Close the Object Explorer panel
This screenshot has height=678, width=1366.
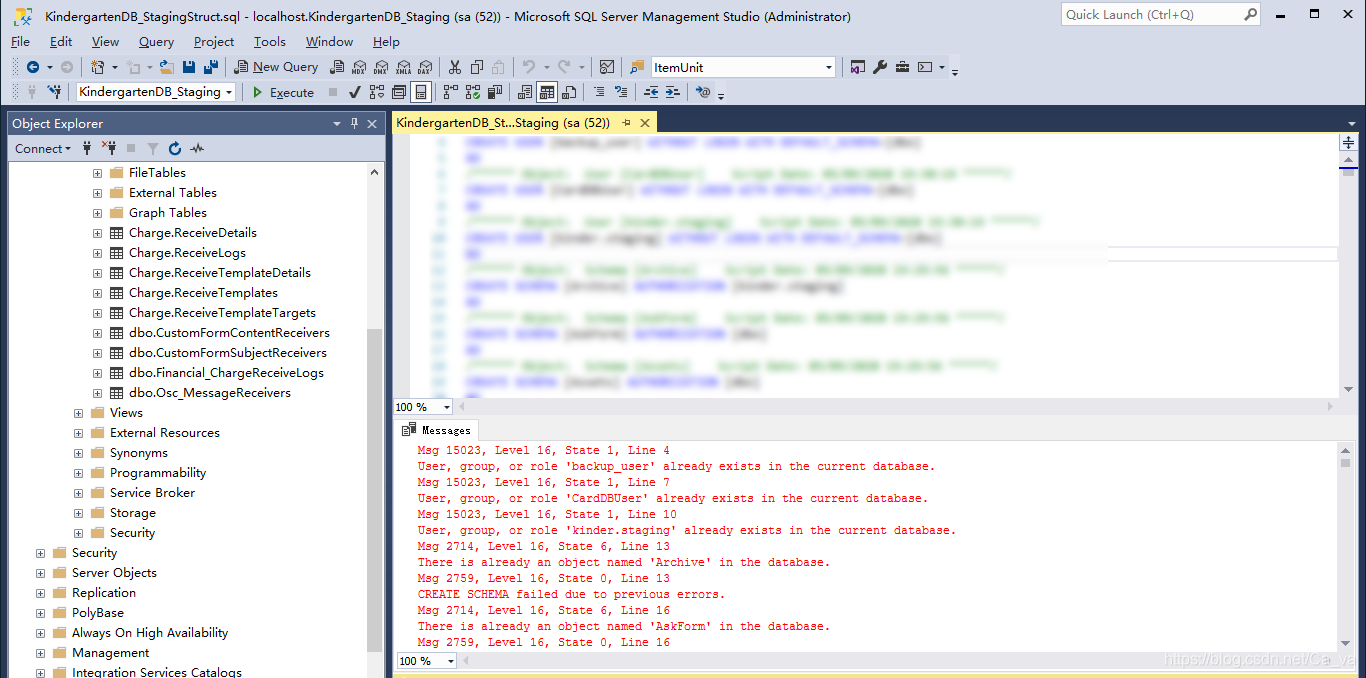(372, 123)
